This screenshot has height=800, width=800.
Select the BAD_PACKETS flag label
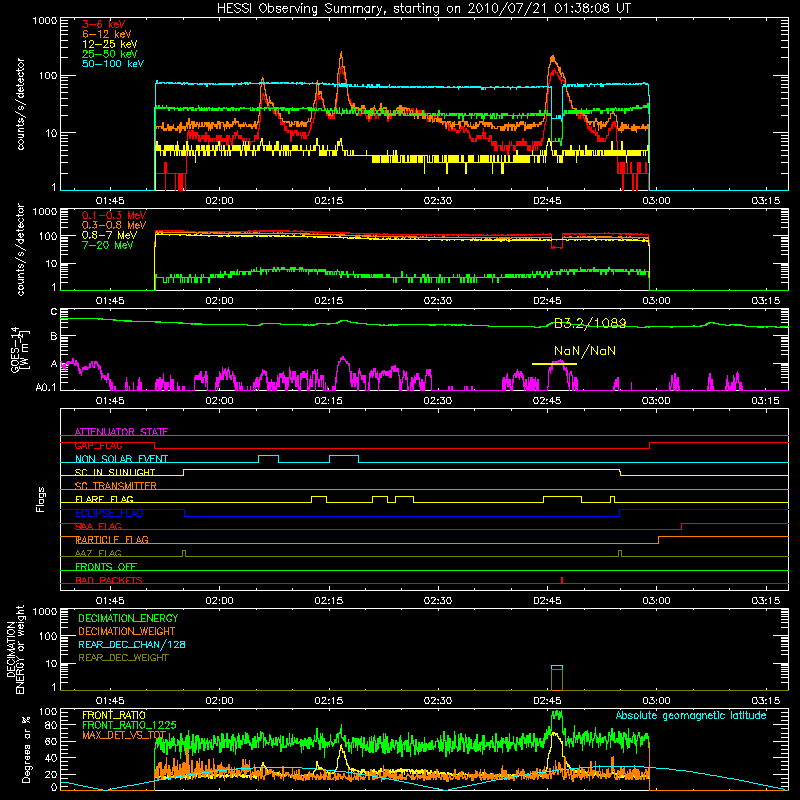point(109,580)
